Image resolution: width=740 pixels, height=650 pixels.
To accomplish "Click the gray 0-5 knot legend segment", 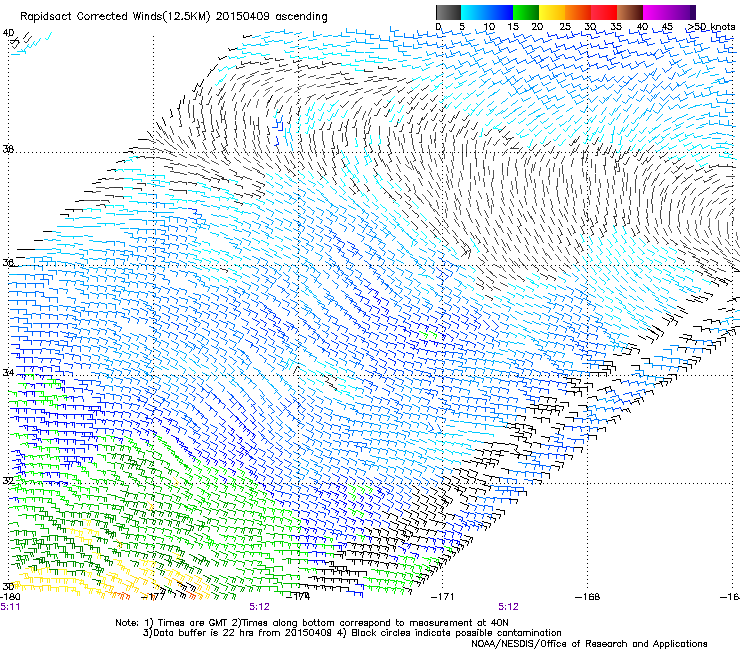I will coord(448,12).
